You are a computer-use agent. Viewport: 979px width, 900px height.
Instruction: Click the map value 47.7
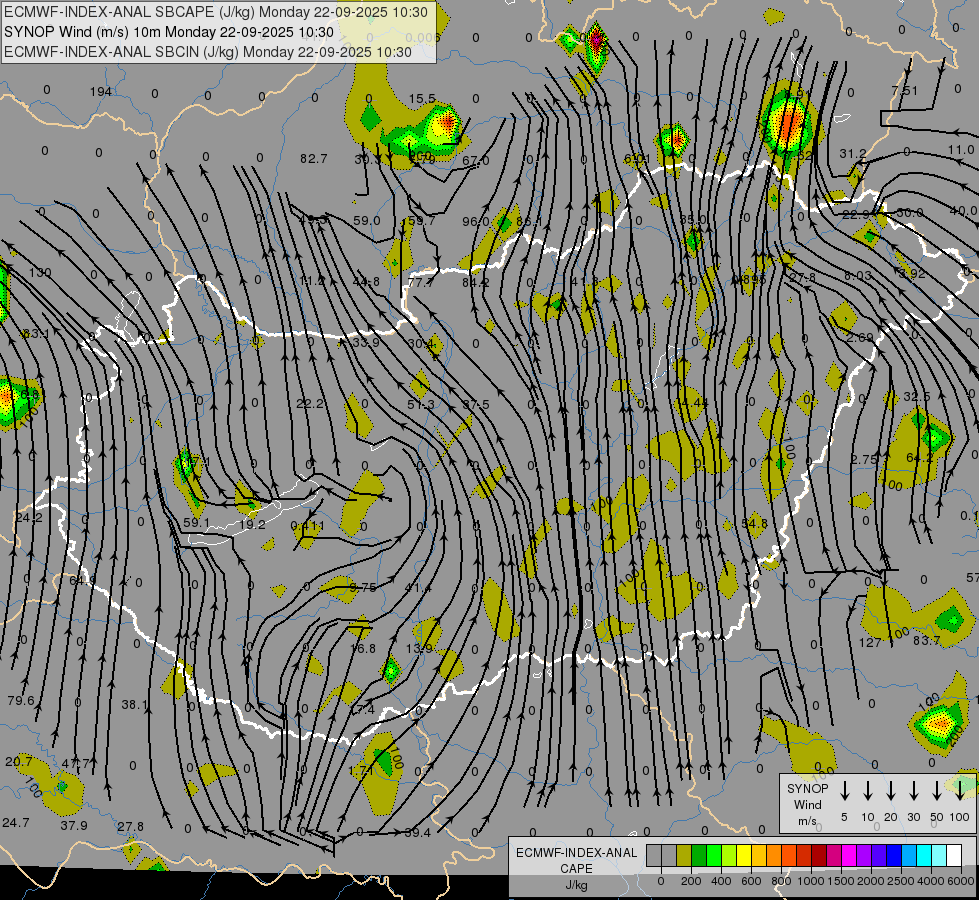coord(76,763)
